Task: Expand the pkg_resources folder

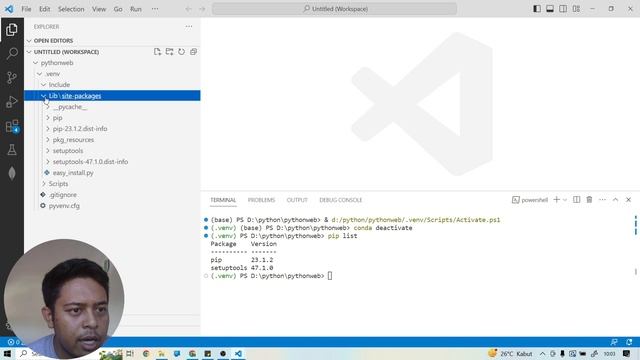Action: tap(112, 140)
